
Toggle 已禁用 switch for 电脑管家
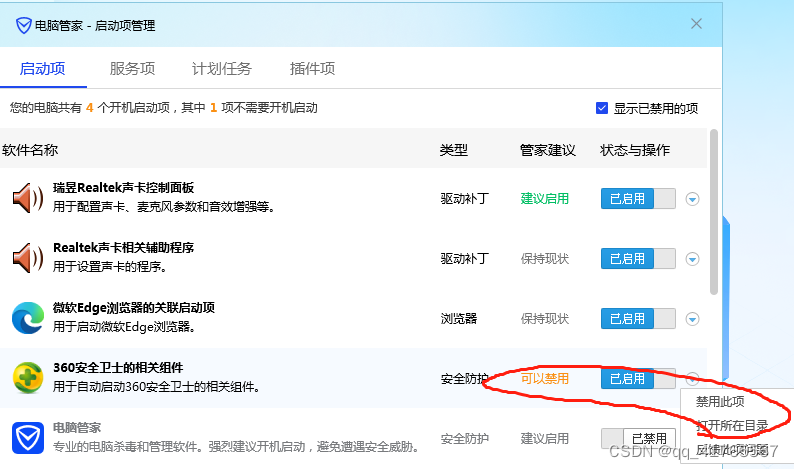(x=638, y=438)
